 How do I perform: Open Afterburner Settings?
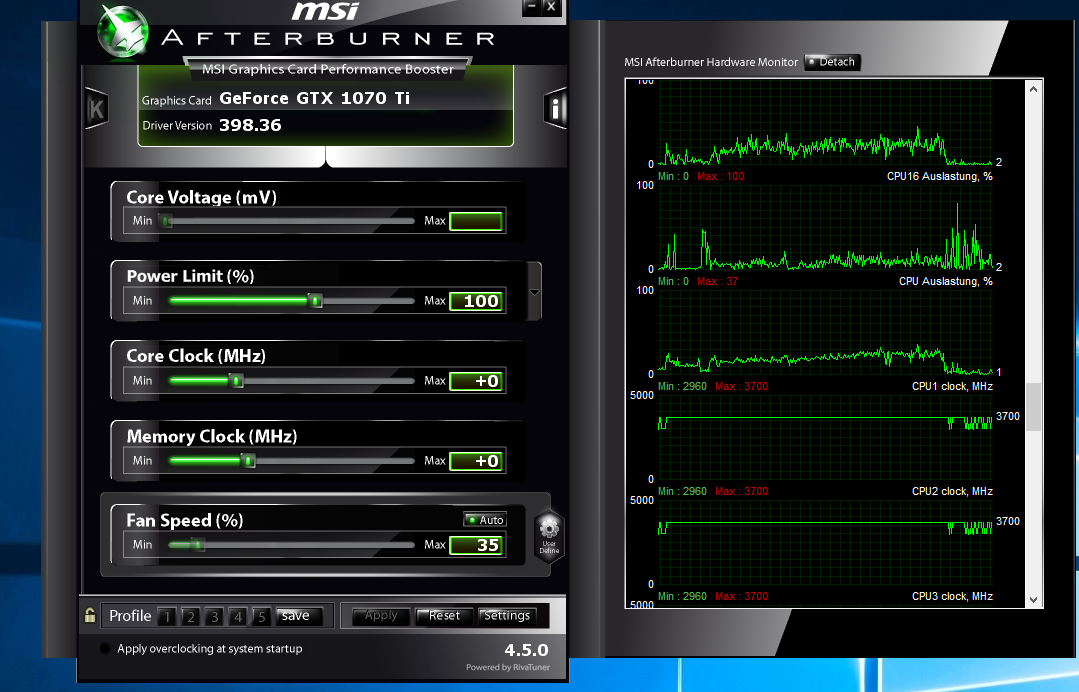click(x=507, y=616)
